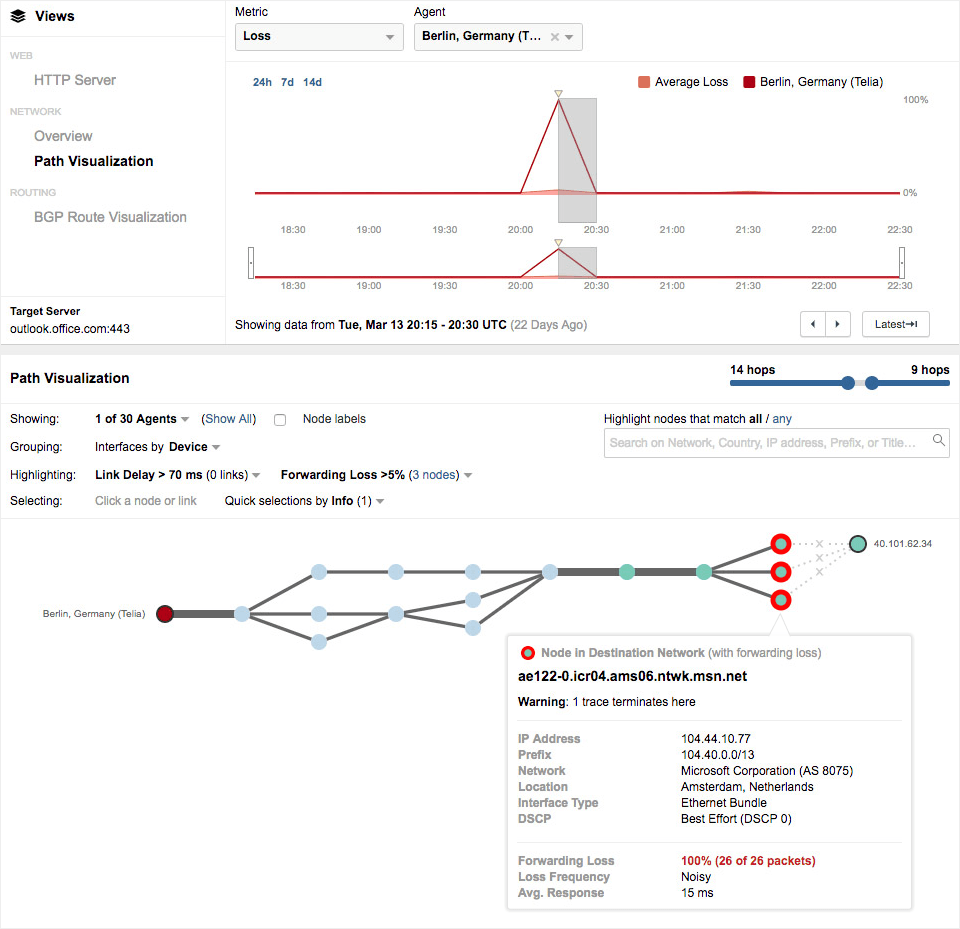Click the Latest button
Viewport: 960px width, 929px height.
click(895, 325)
